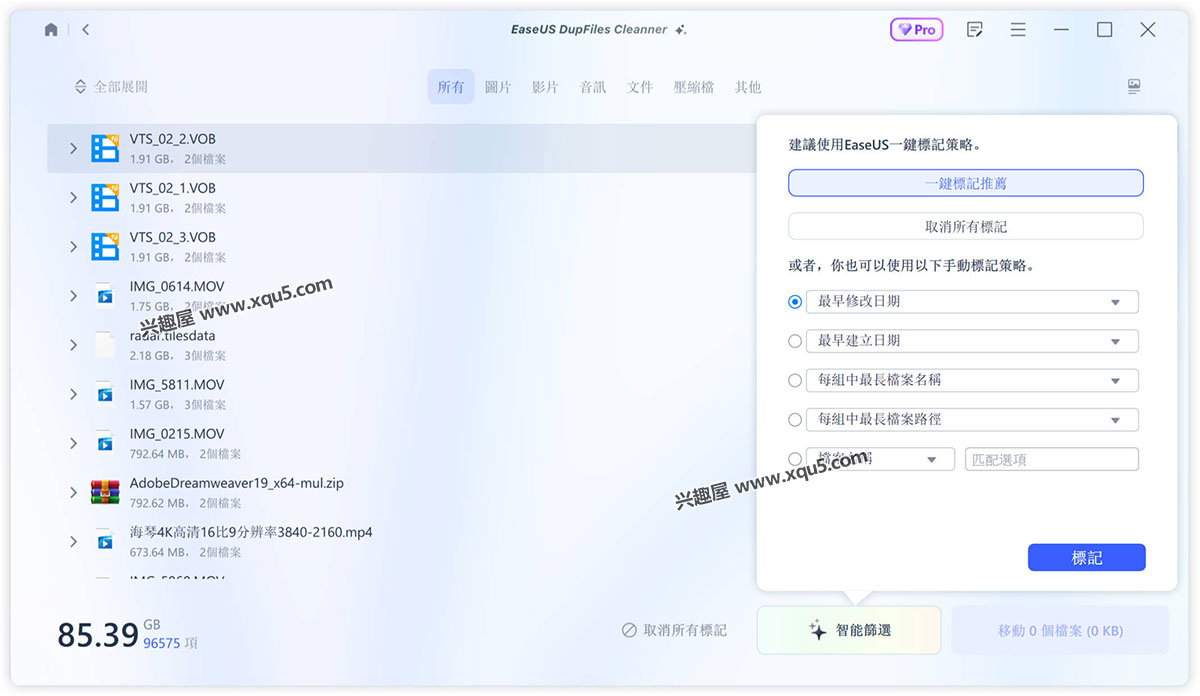Click the 一鍵標記推薦 button
Viewport: 1200px width, 696px height.
click(966, 183)
